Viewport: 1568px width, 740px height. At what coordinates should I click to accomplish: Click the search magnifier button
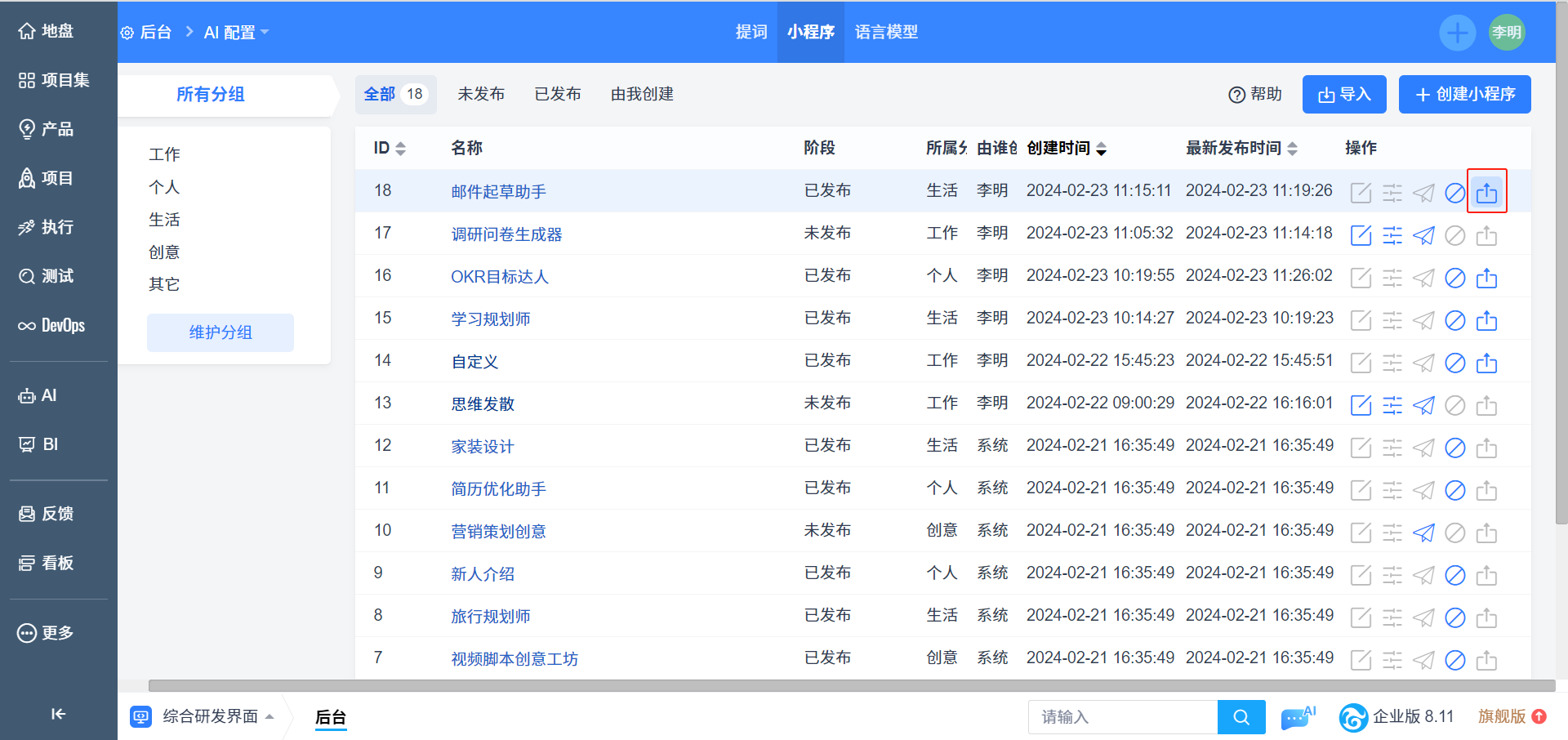pyautogui.click(x=1241, y=717)
